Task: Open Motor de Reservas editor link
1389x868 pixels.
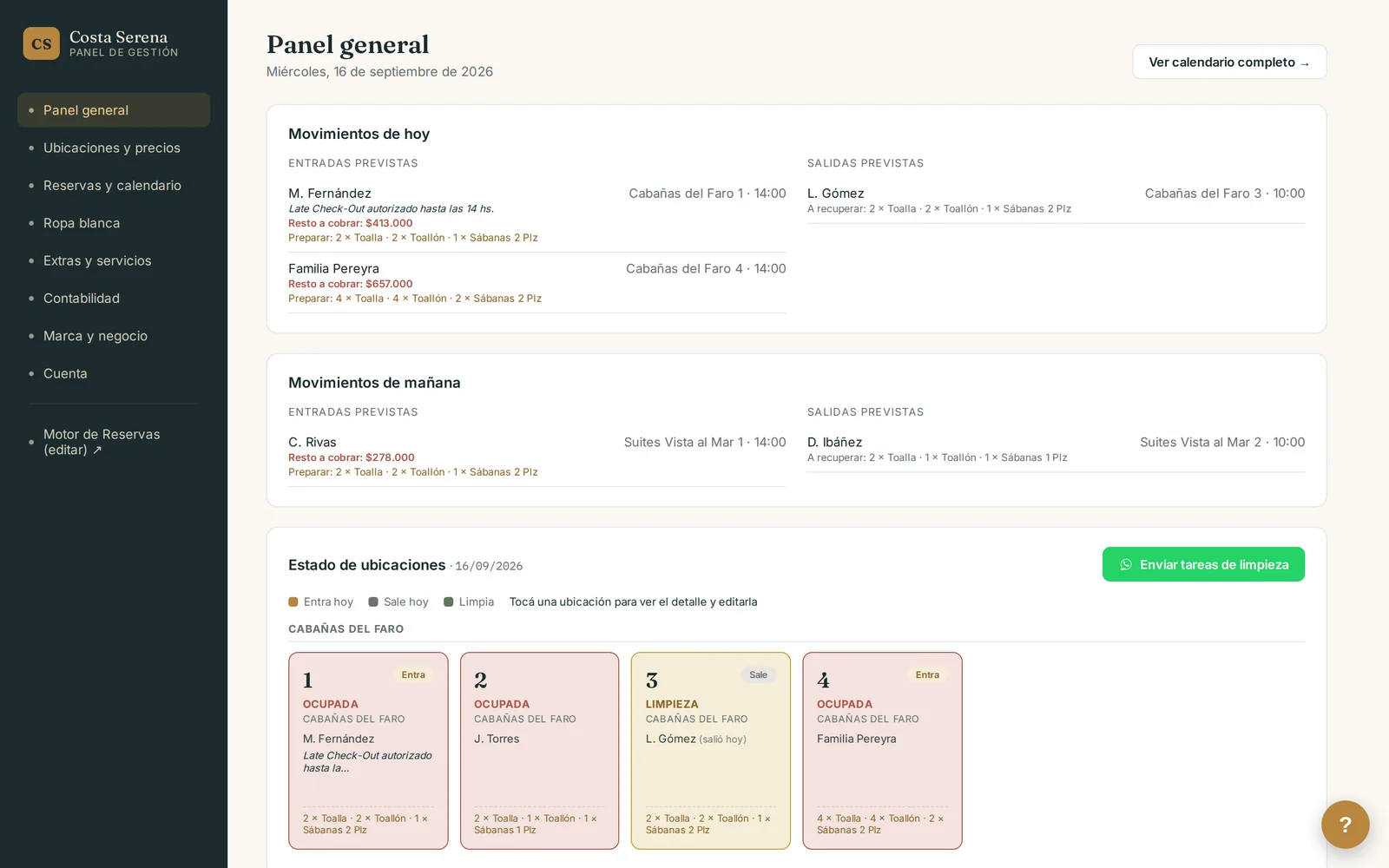Action: point(114,442)
